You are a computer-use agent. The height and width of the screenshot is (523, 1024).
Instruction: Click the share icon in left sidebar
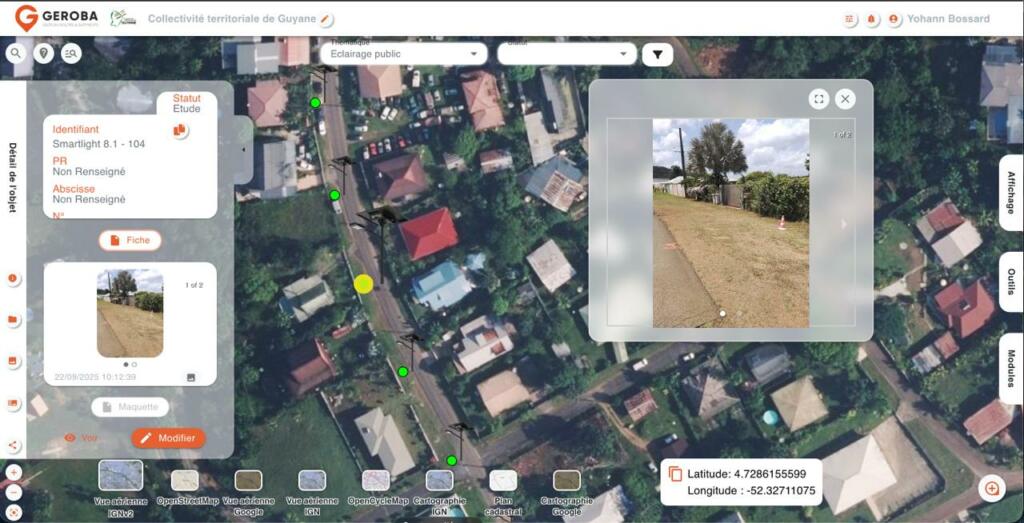click(x=14, y=446)
